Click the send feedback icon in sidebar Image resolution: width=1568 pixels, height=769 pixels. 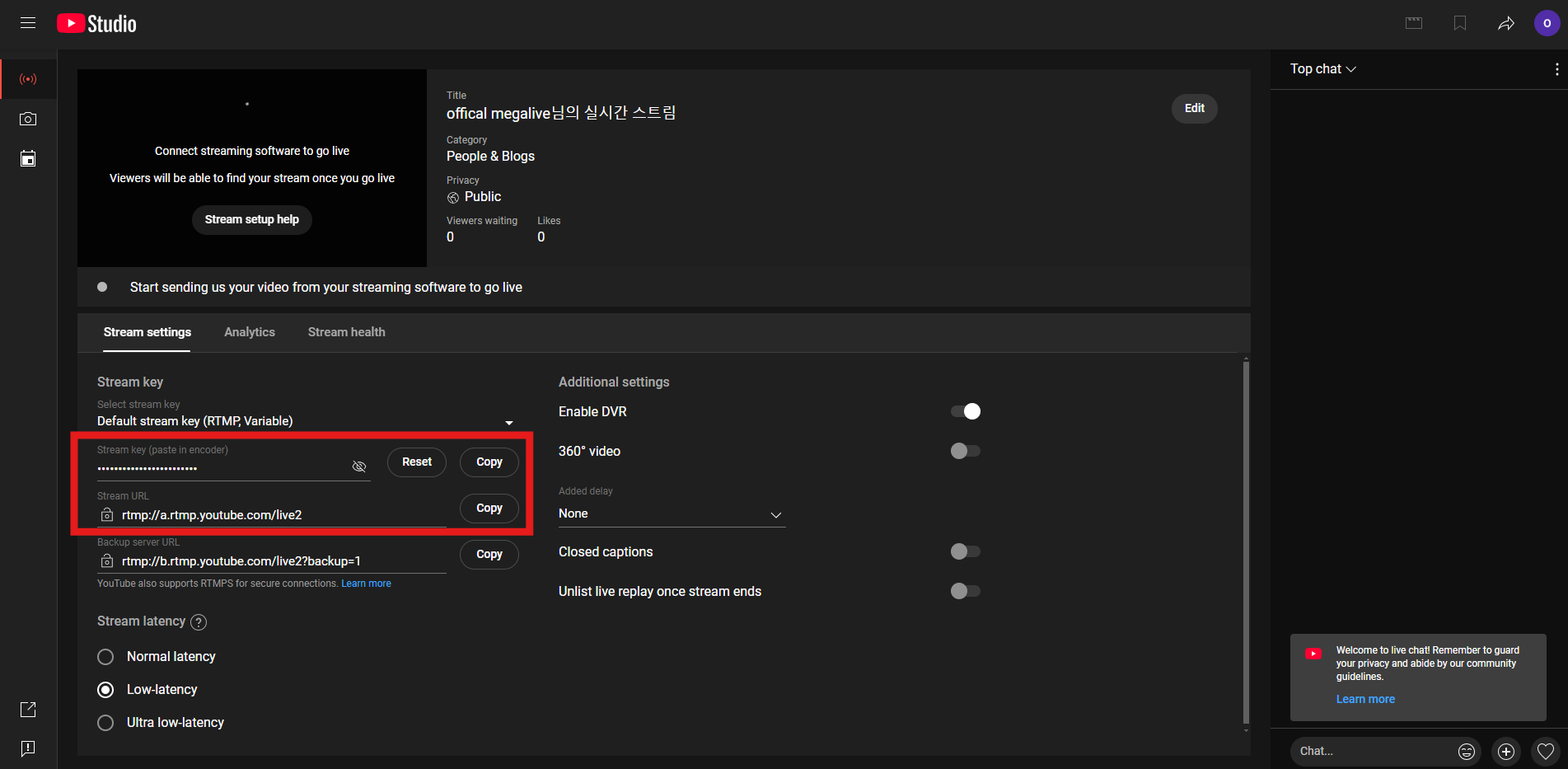point(28,748)
